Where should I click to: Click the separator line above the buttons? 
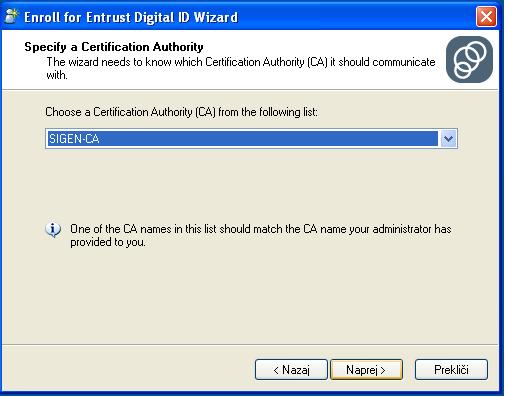pos(250,344)
